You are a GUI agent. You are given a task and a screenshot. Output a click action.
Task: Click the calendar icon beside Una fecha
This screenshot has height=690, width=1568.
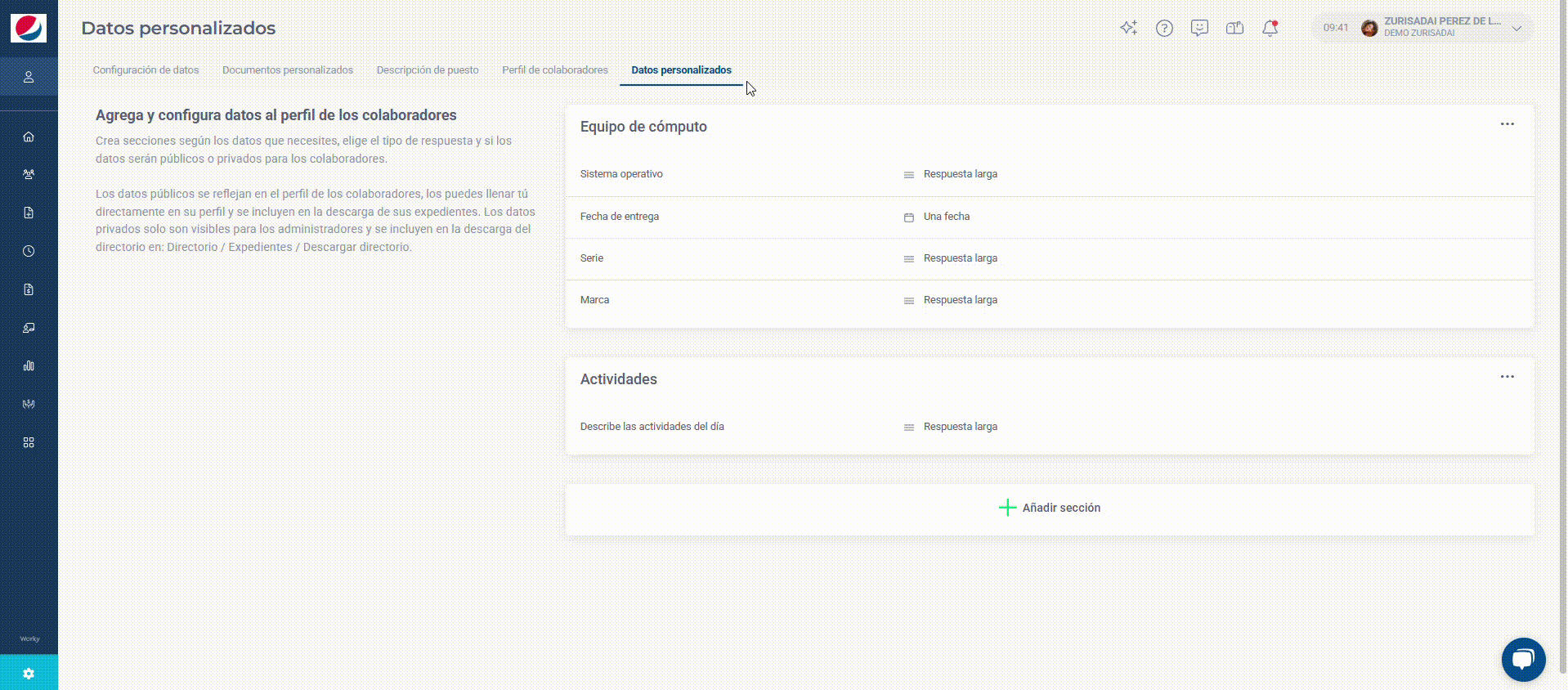pyautogui.click(x=908, y=217)
